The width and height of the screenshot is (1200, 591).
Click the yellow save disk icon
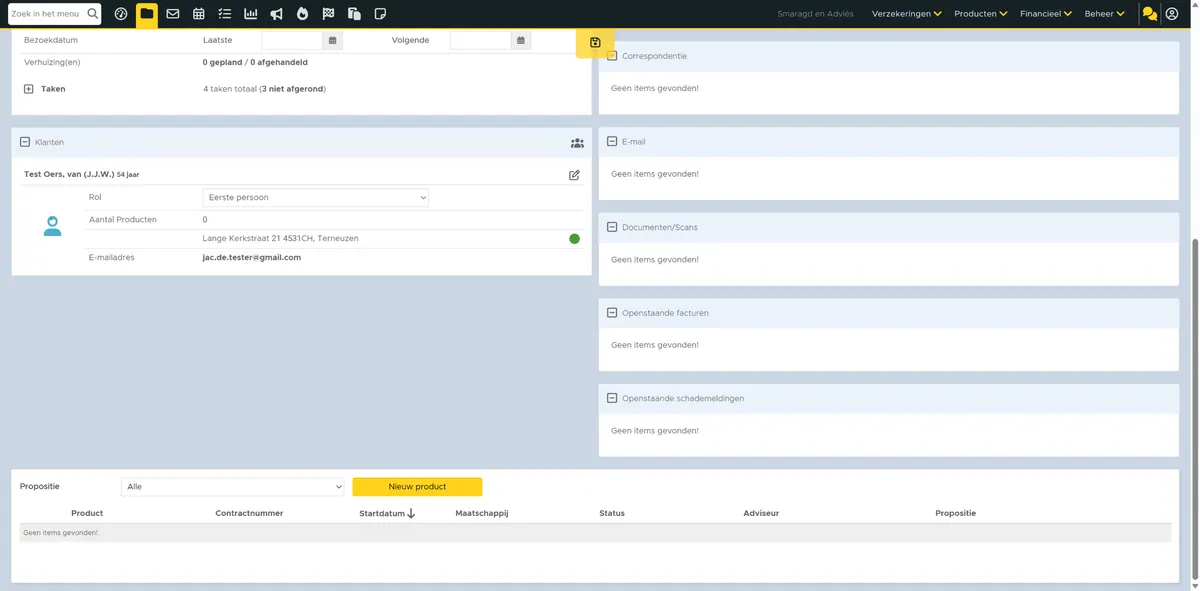coord(595,42)
